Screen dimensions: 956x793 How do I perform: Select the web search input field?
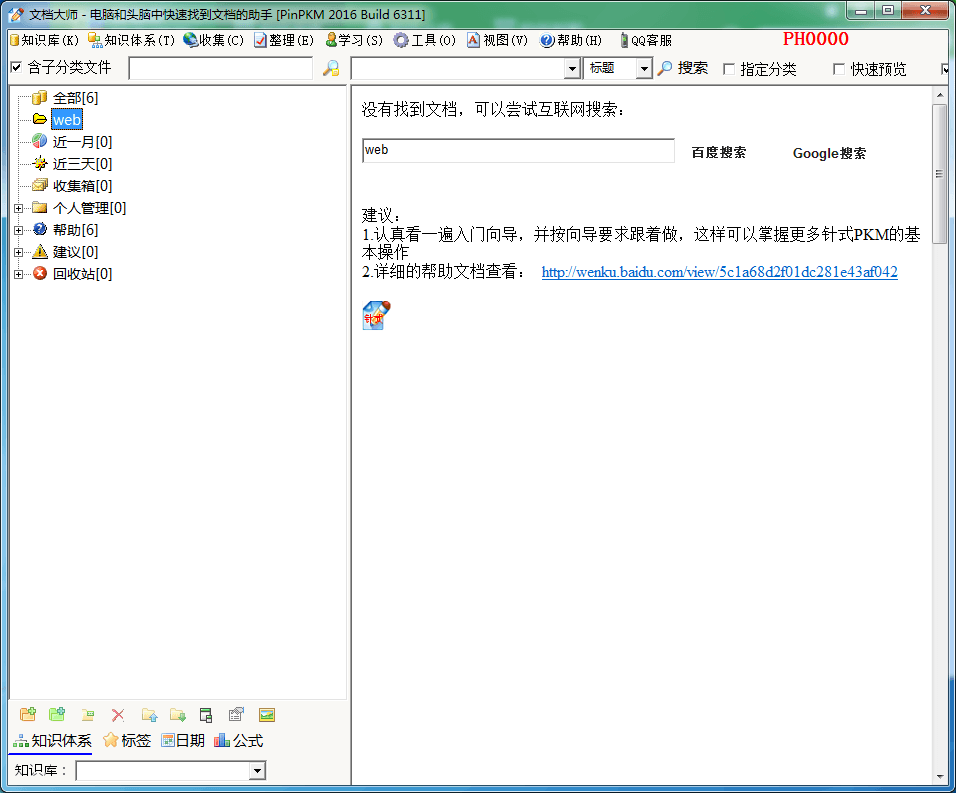[x=518, y=149]
